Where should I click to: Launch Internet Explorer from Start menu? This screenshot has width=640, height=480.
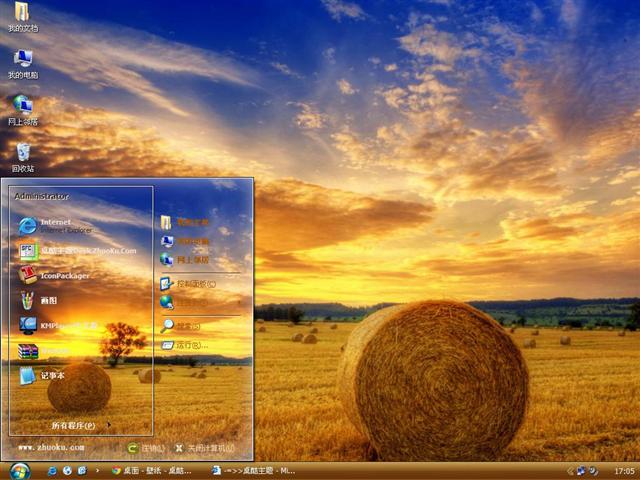55,226
